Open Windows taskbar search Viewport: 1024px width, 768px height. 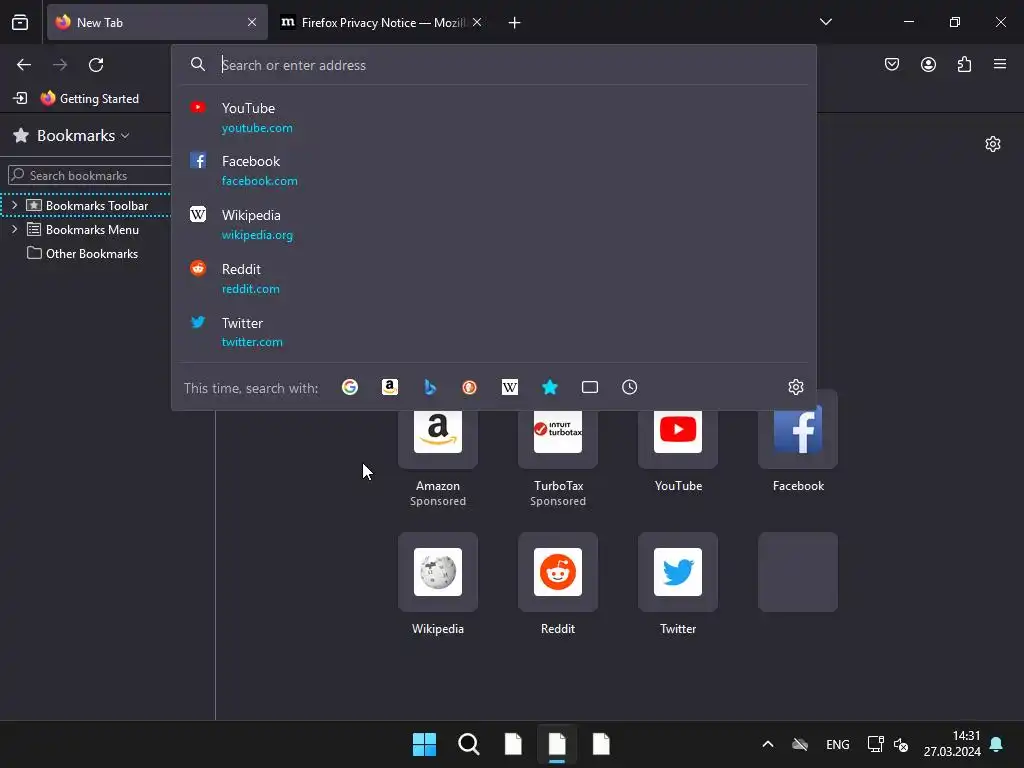(469, 744)
